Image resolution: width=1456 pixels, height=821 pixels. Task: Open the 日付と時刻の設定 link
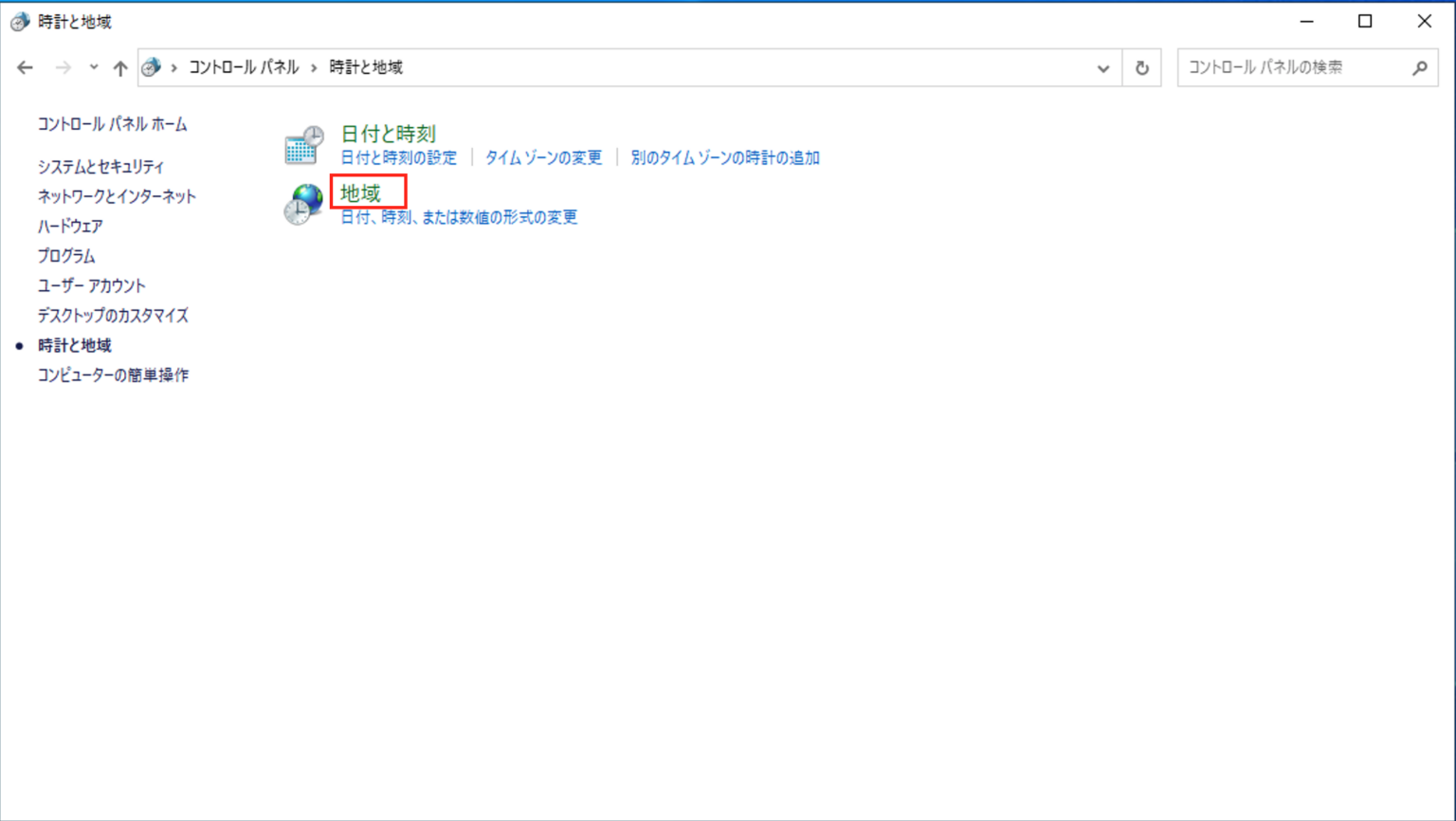tap(397, 157)
